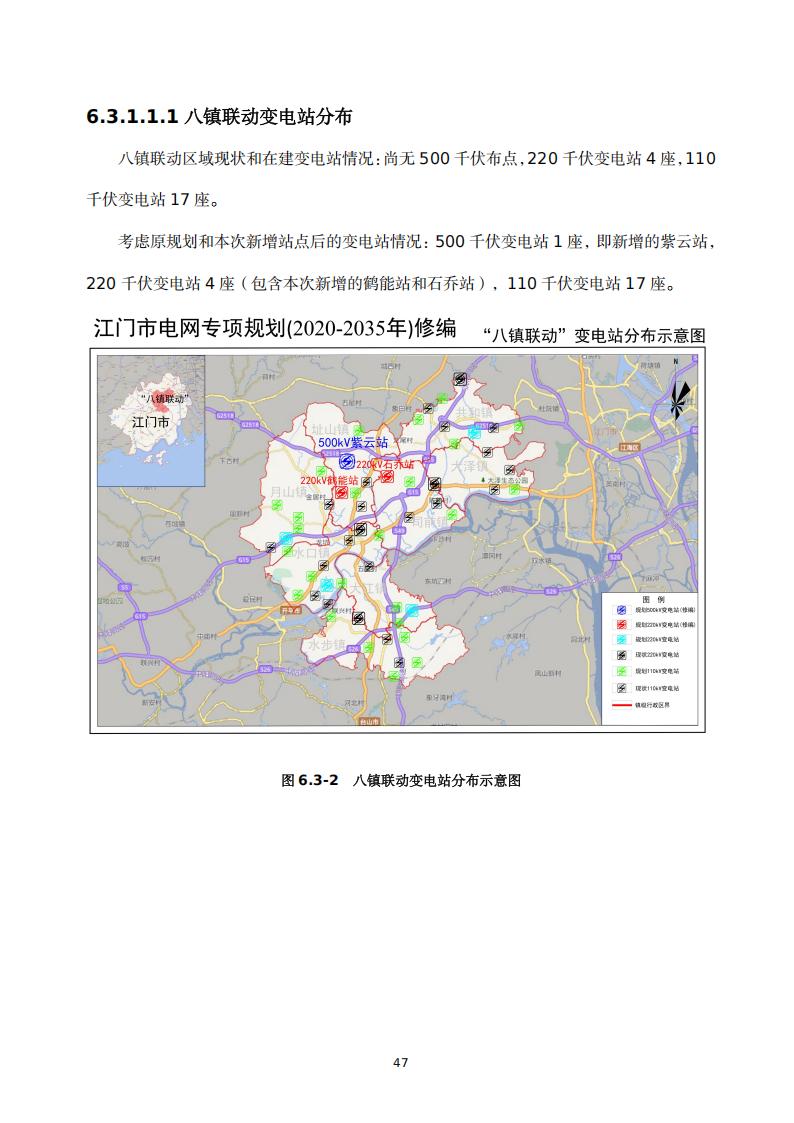Click line starting 220 千伏变电站 4 座（包含本次新增
Screen dimensions: 794x1123
(x=381, y=284)
